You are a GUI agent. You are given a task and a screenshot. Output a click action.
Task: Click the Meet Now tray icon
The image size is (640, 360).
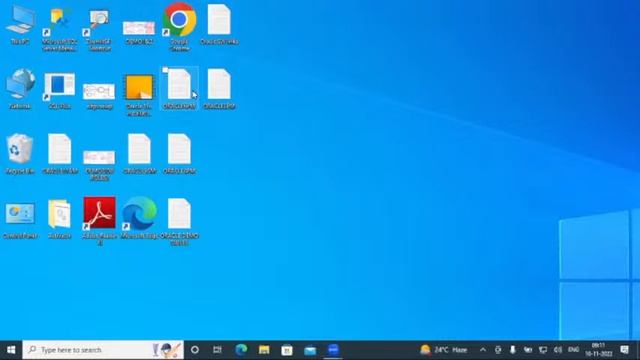pos(498,350)
